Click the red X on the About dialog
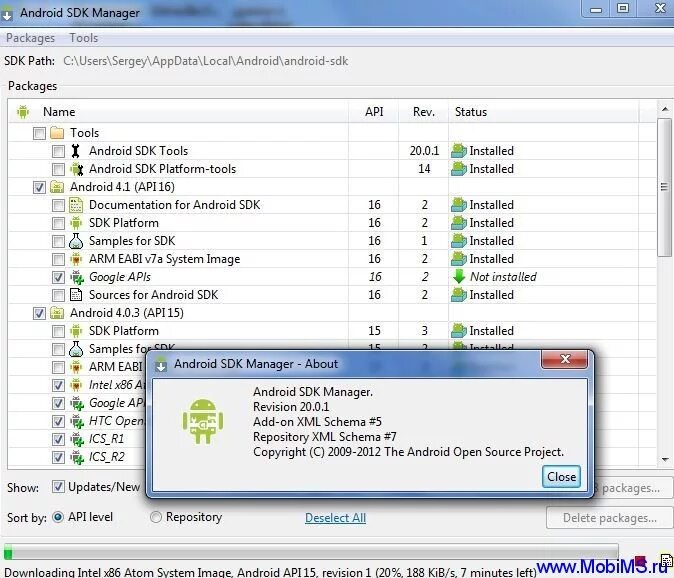This screenshot has height=578, width=674. pos(564,359)
